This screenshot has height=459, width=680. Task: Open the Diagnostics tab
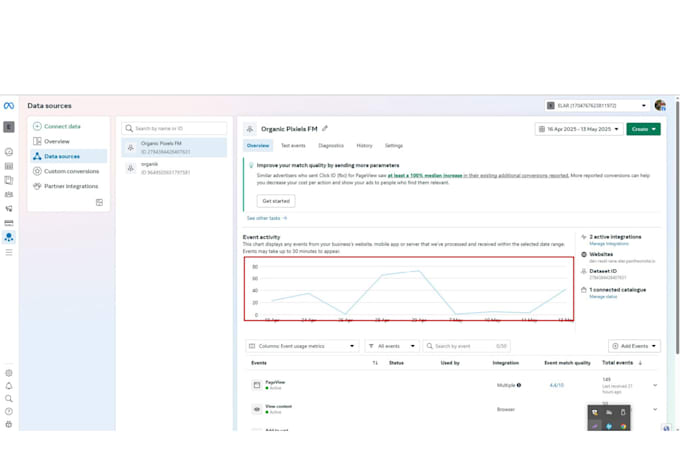coord(331,146)
